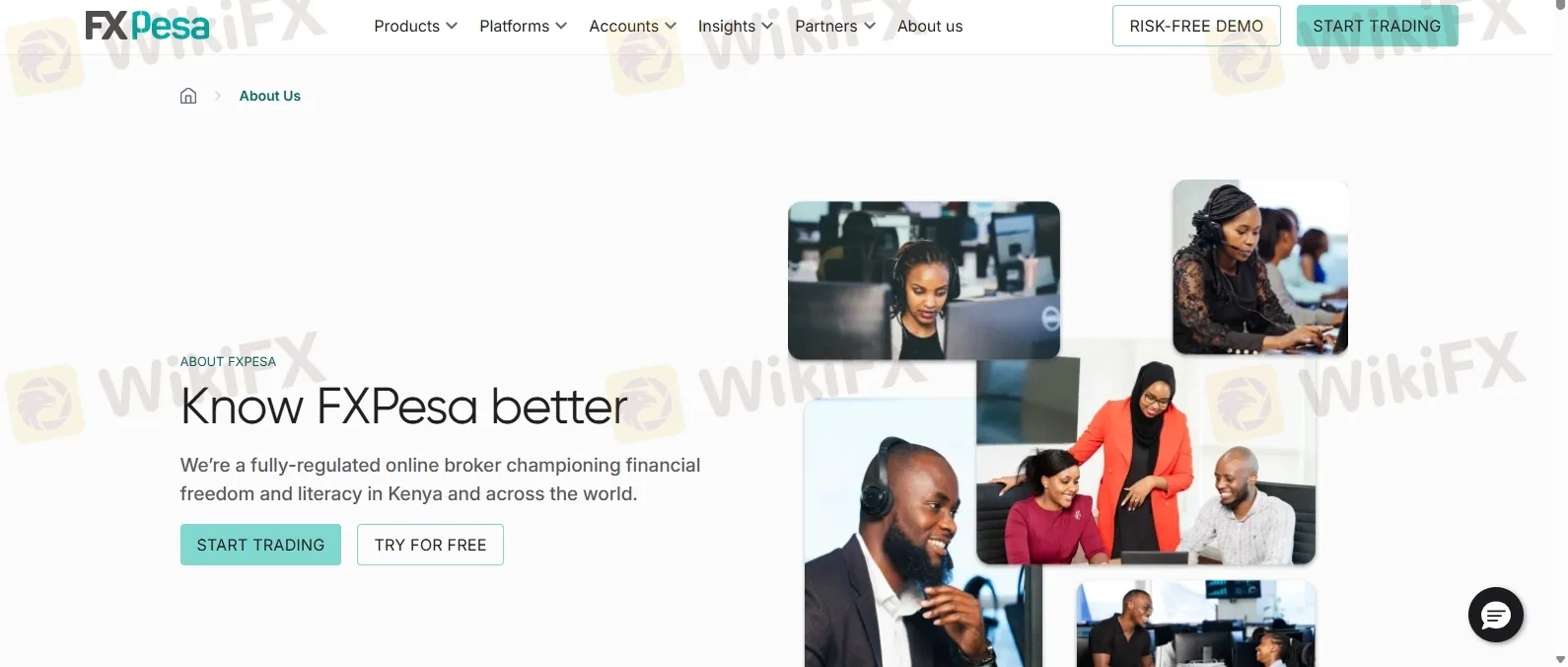Click the page scrollbar down arrow
The height and width of the screenshot is (667, 1568).
(1559, 659)
